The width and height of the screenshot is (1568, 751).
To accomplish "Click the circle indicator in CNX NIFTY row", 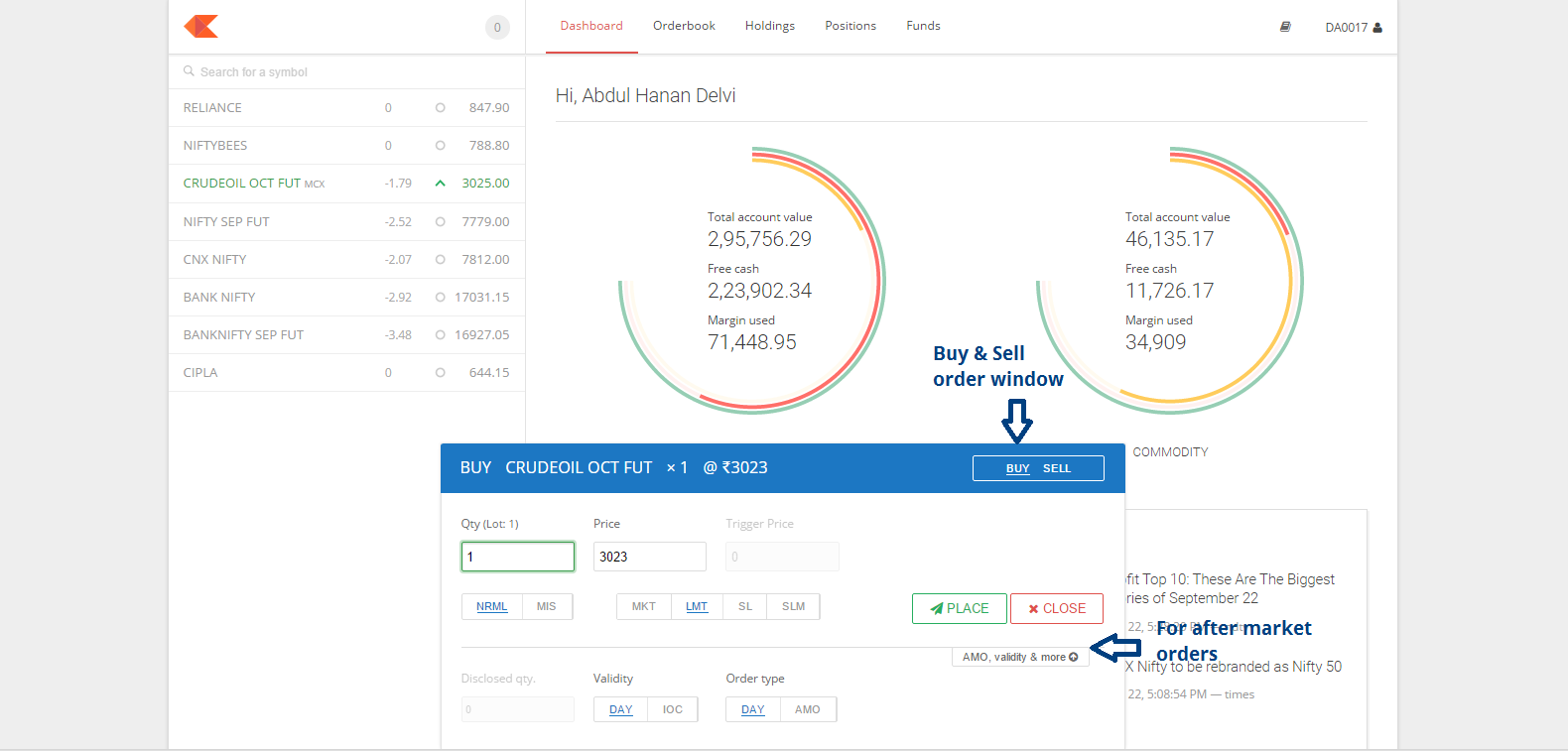I will pos(440,260).
